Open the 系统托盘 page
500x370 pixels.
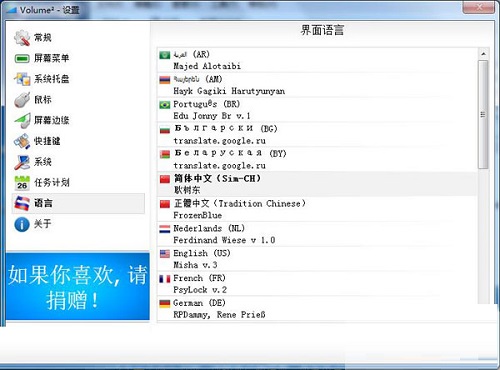point(51,79)
